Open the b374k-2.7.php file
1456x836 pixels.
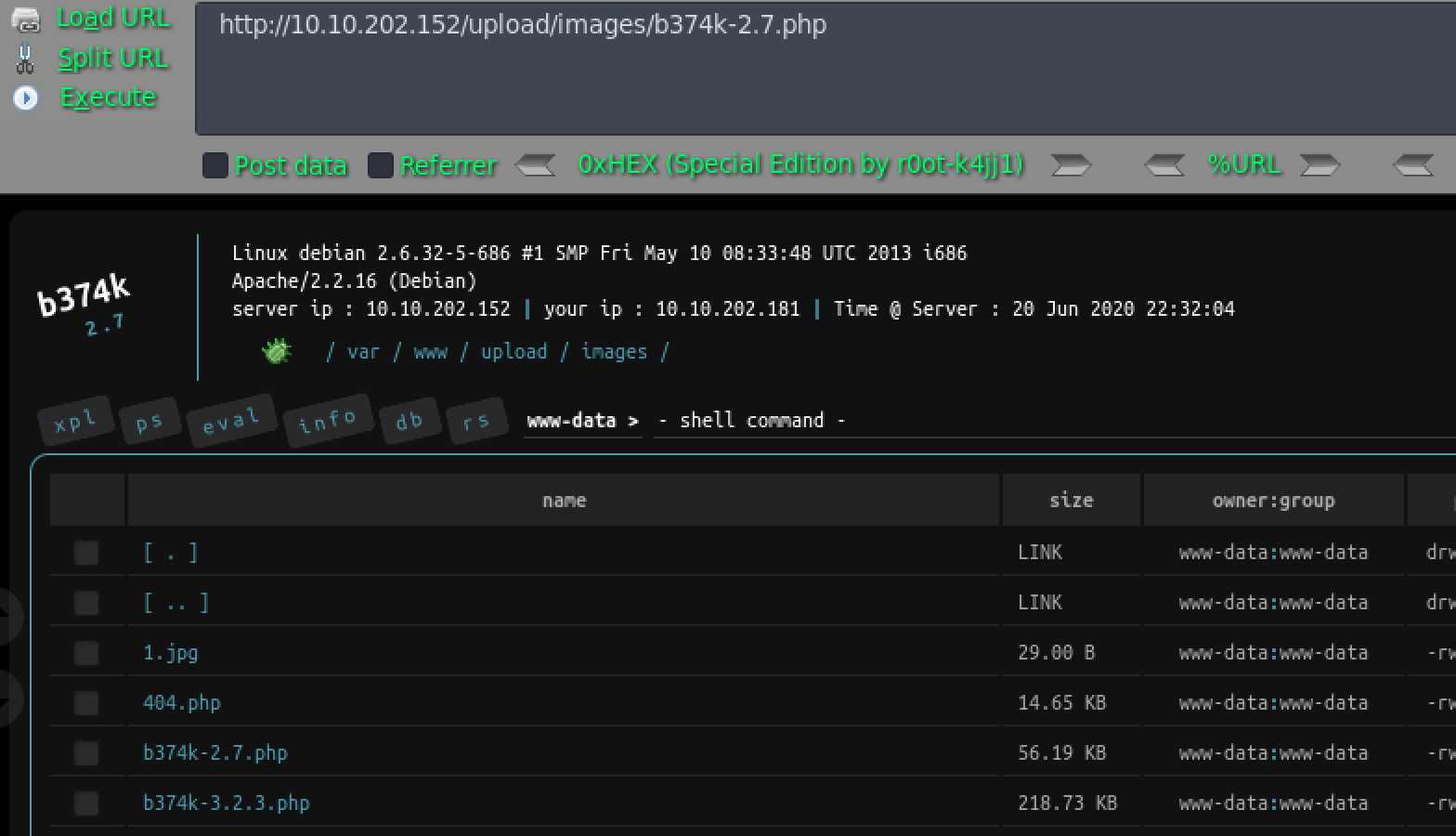pos(214,753)
